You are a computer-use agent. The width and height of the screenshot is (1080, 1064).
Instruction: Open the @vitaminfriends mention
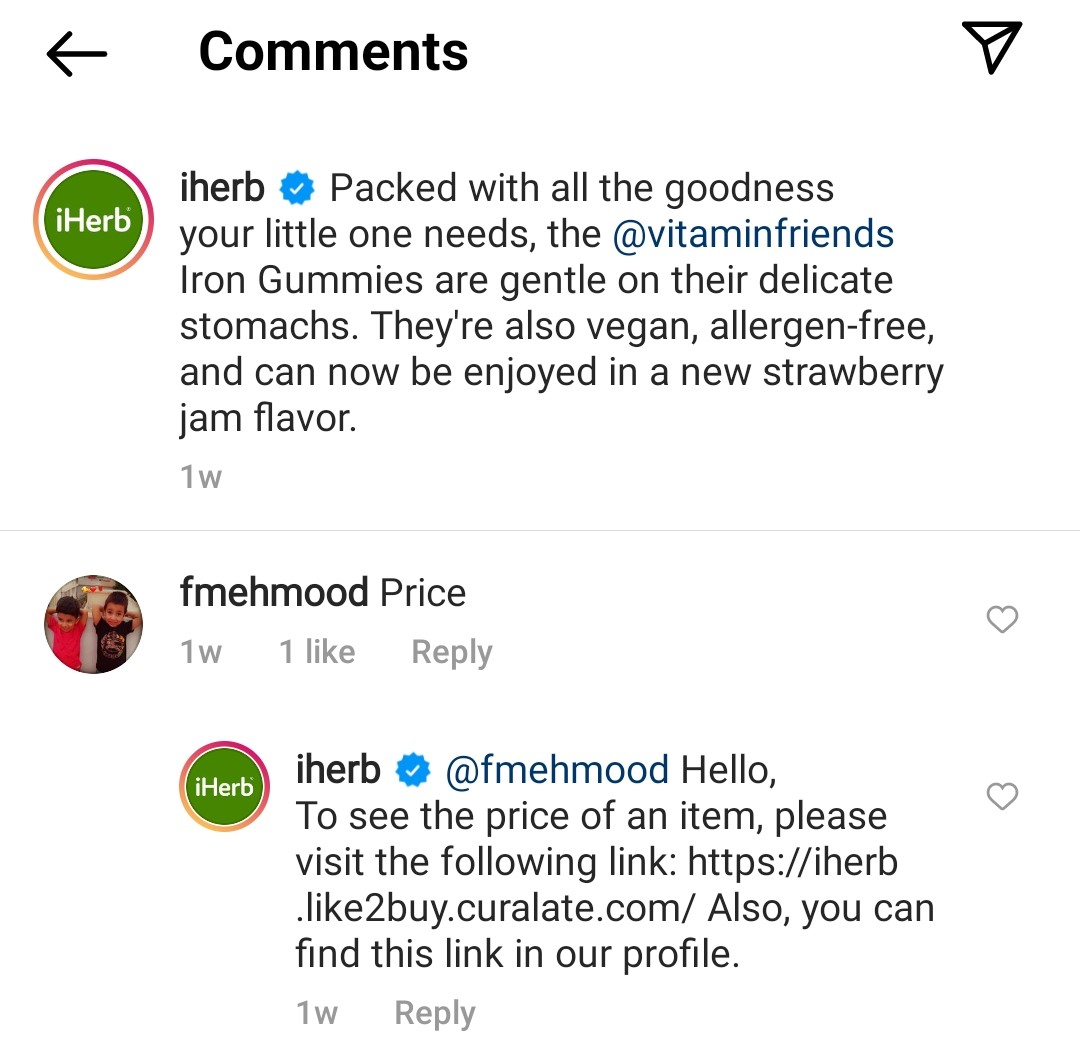(753, 234)
